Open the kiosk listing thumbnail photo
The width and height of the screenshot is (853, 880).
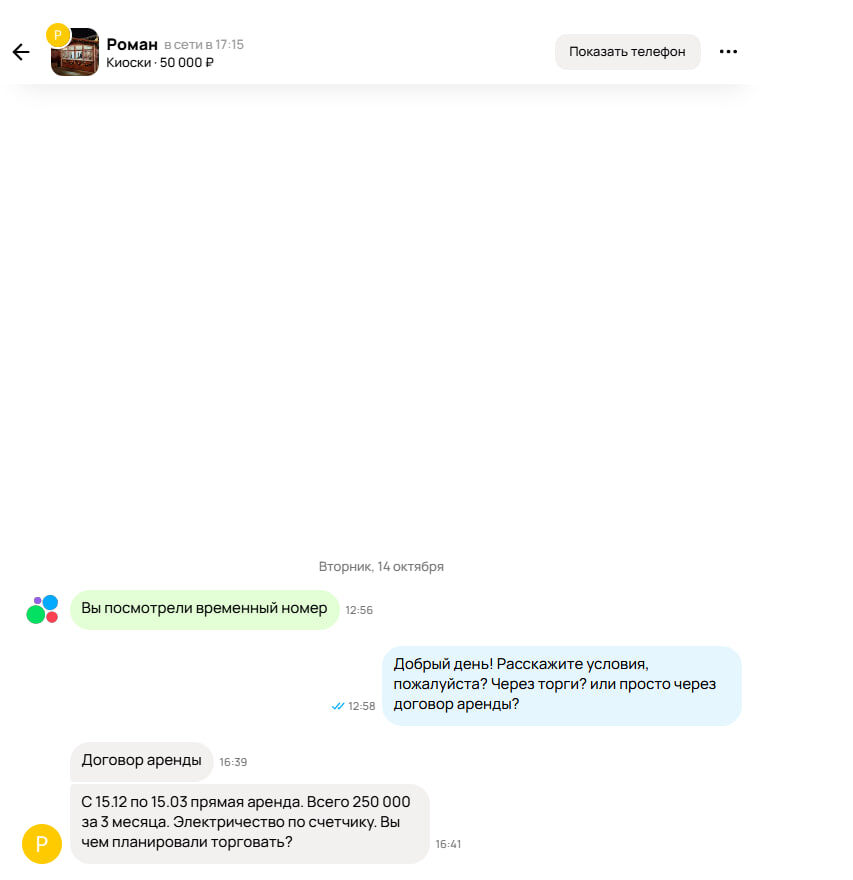[x=75, y=52]
